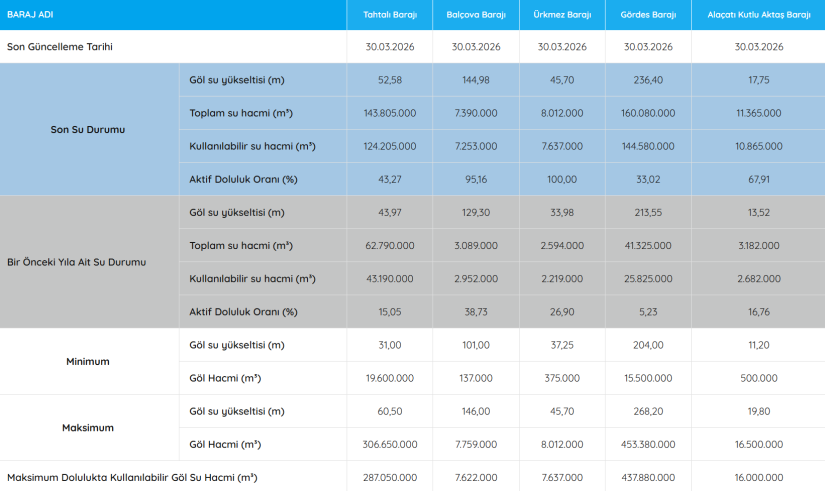
Task: Select Balçova's active fill rate 95,16
Action: click(x=475, y=179)
